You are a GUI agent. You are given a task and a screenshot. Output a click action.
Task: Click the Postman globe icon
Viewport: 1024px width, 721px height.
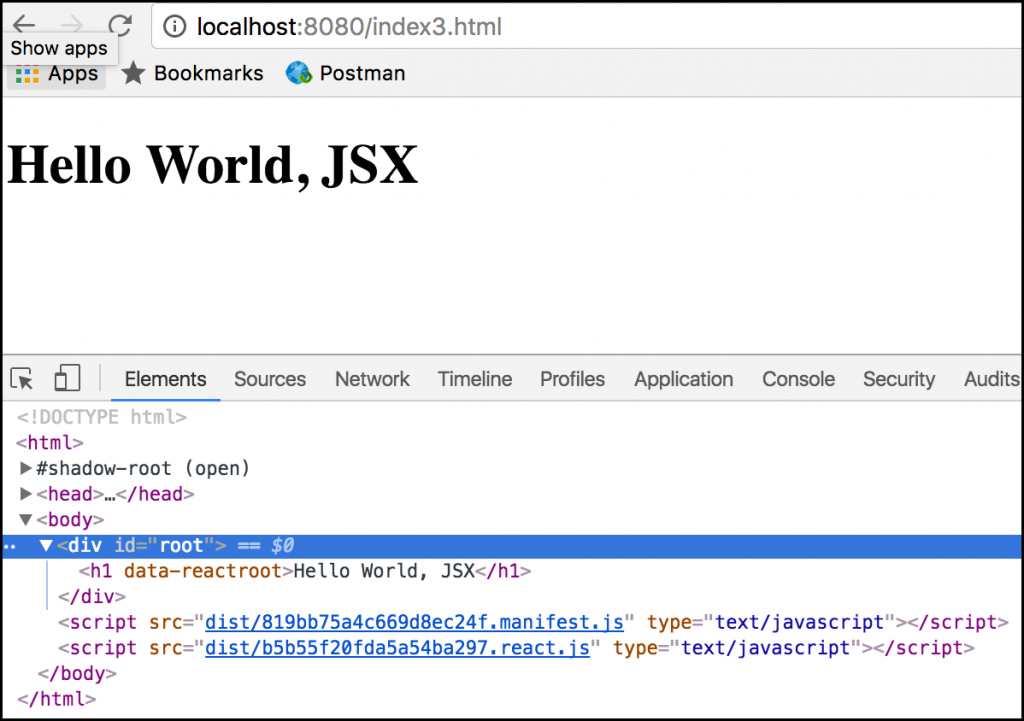[299, 72]
